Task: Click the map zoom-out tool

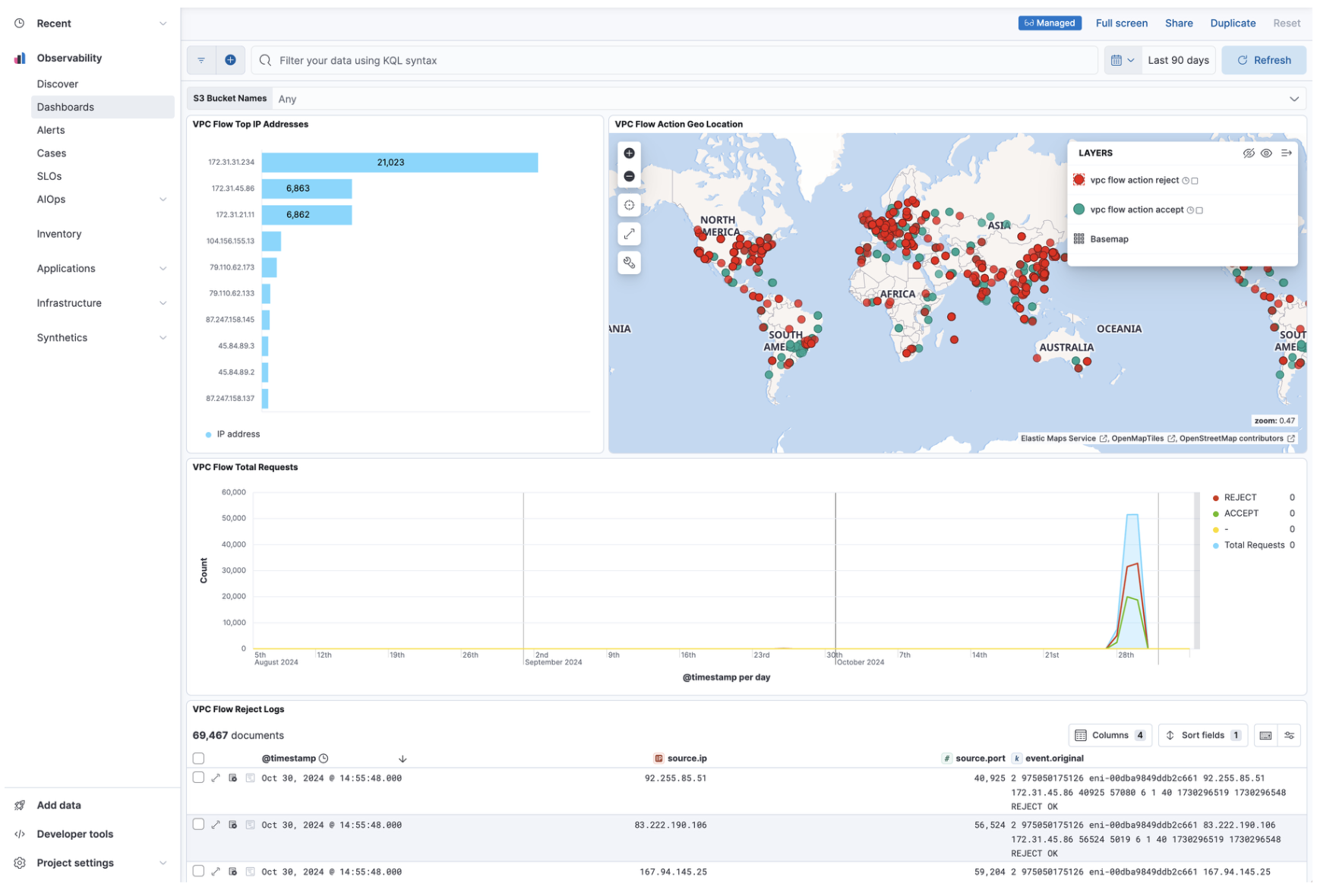Action: tap(629, 175)
